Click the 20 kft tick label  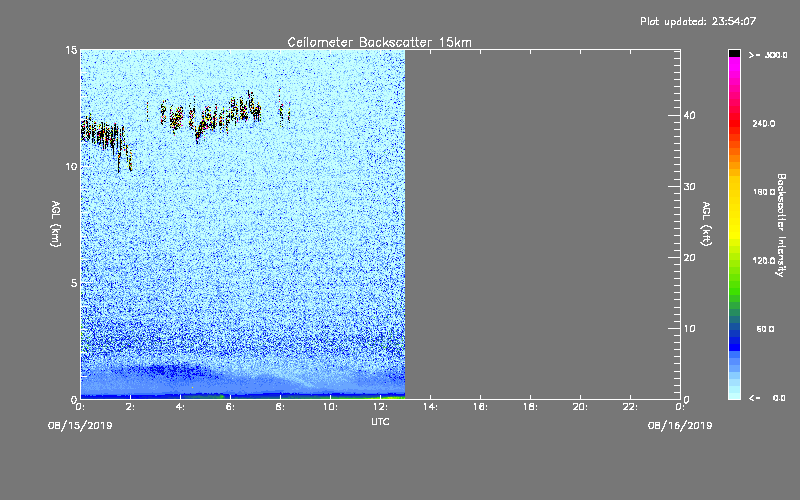pos(689,258)
